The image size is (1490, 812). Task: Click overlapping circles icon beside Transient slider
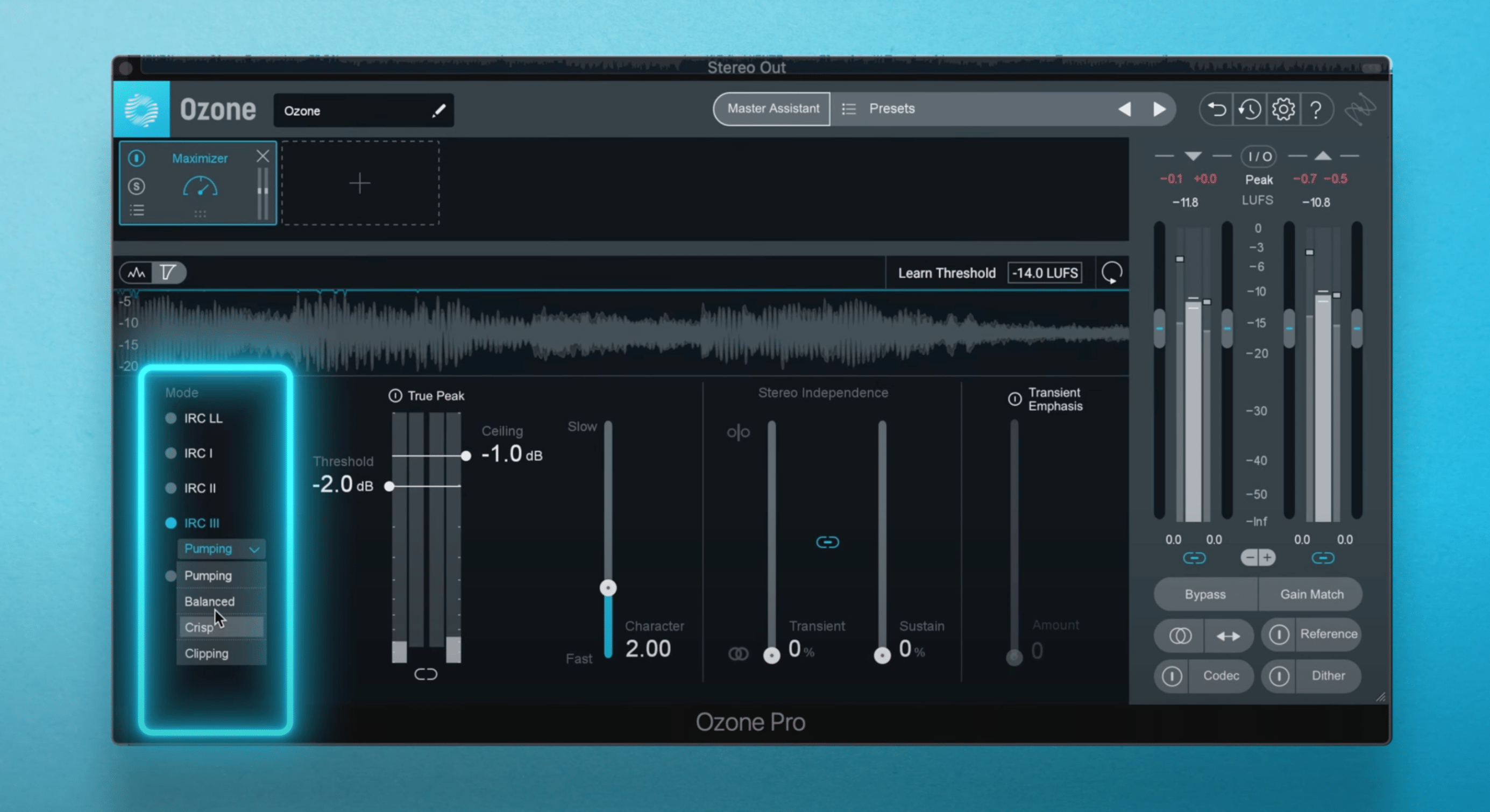coord(738,653)
